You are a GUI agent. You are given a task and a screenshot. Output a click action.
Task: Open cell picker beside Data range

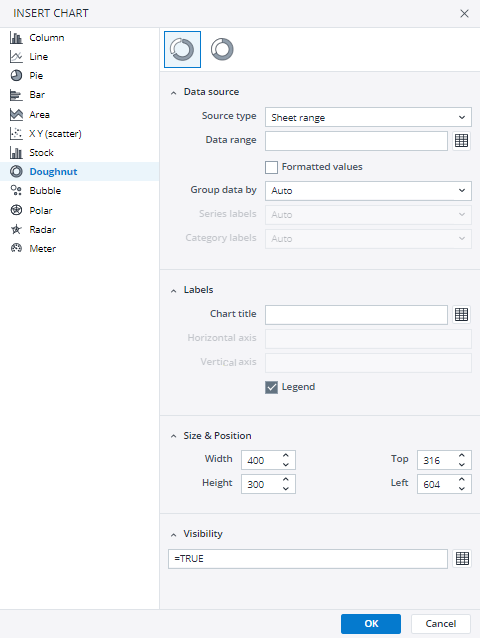pos(461,141)
